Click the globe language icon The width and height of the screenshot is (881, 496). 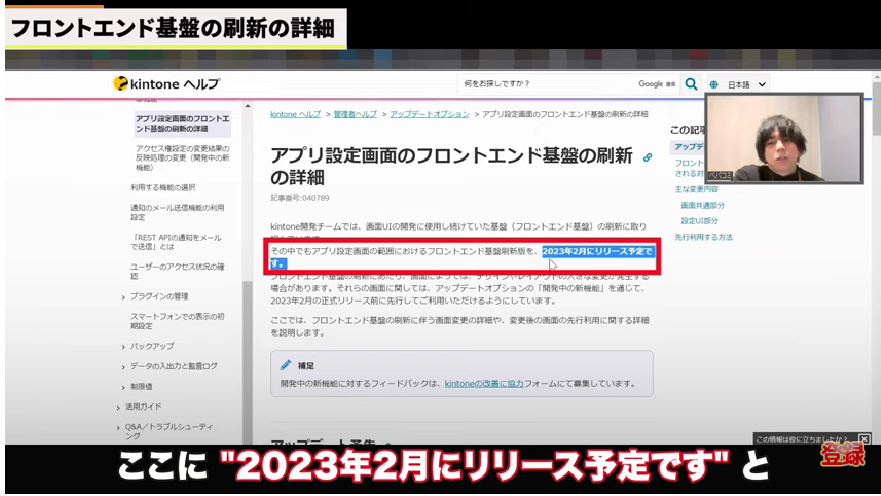pos(714,85)
